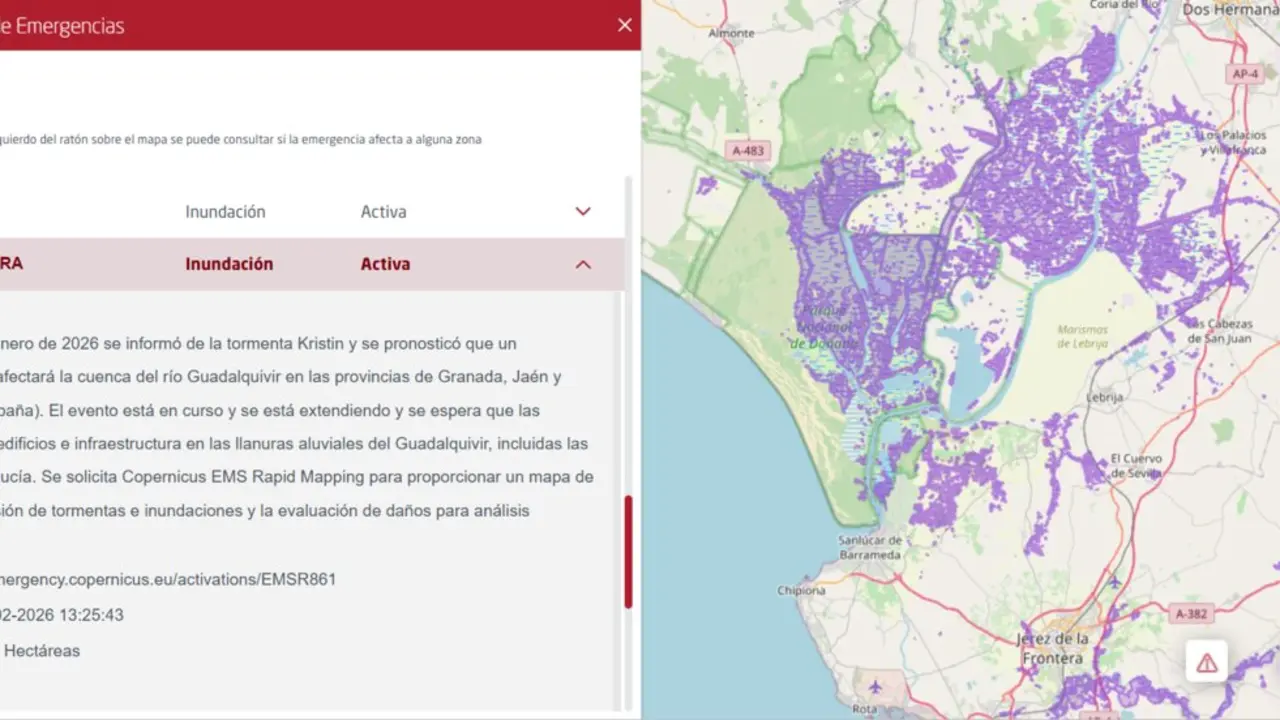Click Las Cabezas de San Juan label
1280x720 pixels.
click(1221, 330)
